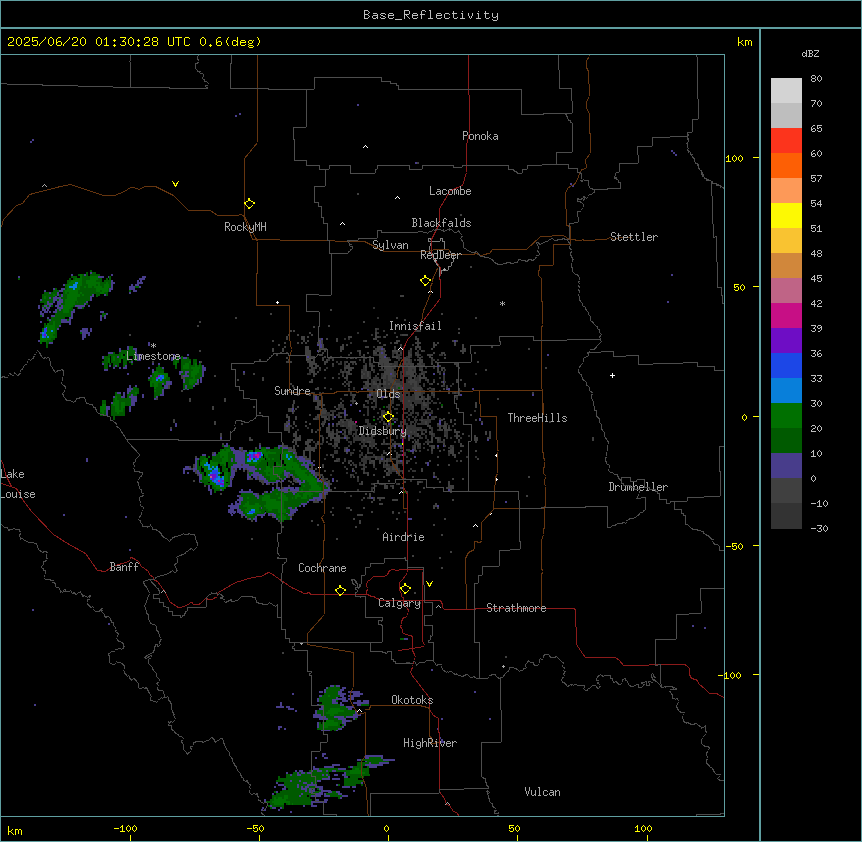Click the timestamp 2025/06/20 01:30:28 UTC
Screen dimensions: 862x842
(99, 42)
